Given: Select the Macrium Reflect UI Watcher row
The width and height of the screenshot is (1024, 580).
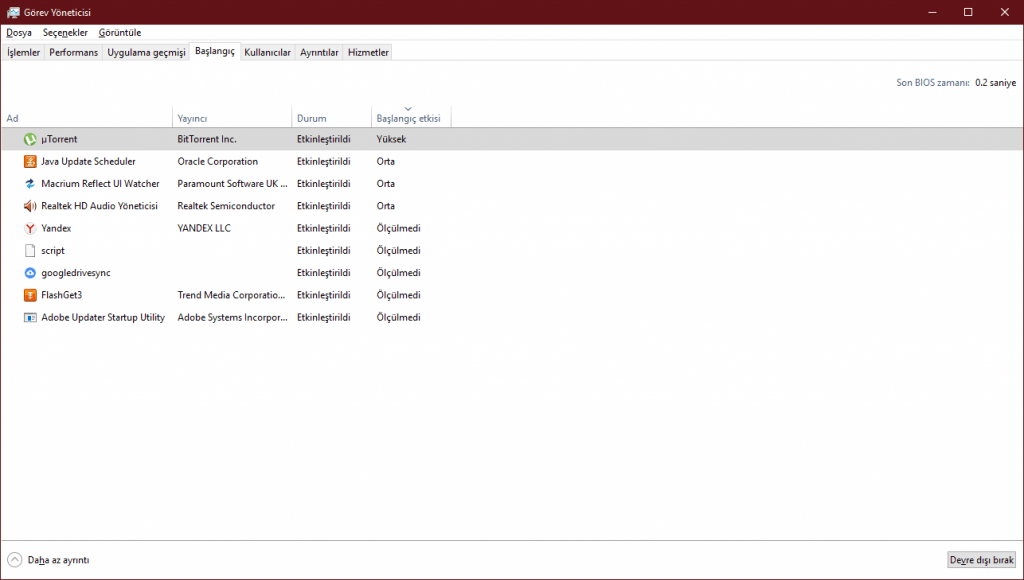Looking at the screenshot, I should pos(512,184).
